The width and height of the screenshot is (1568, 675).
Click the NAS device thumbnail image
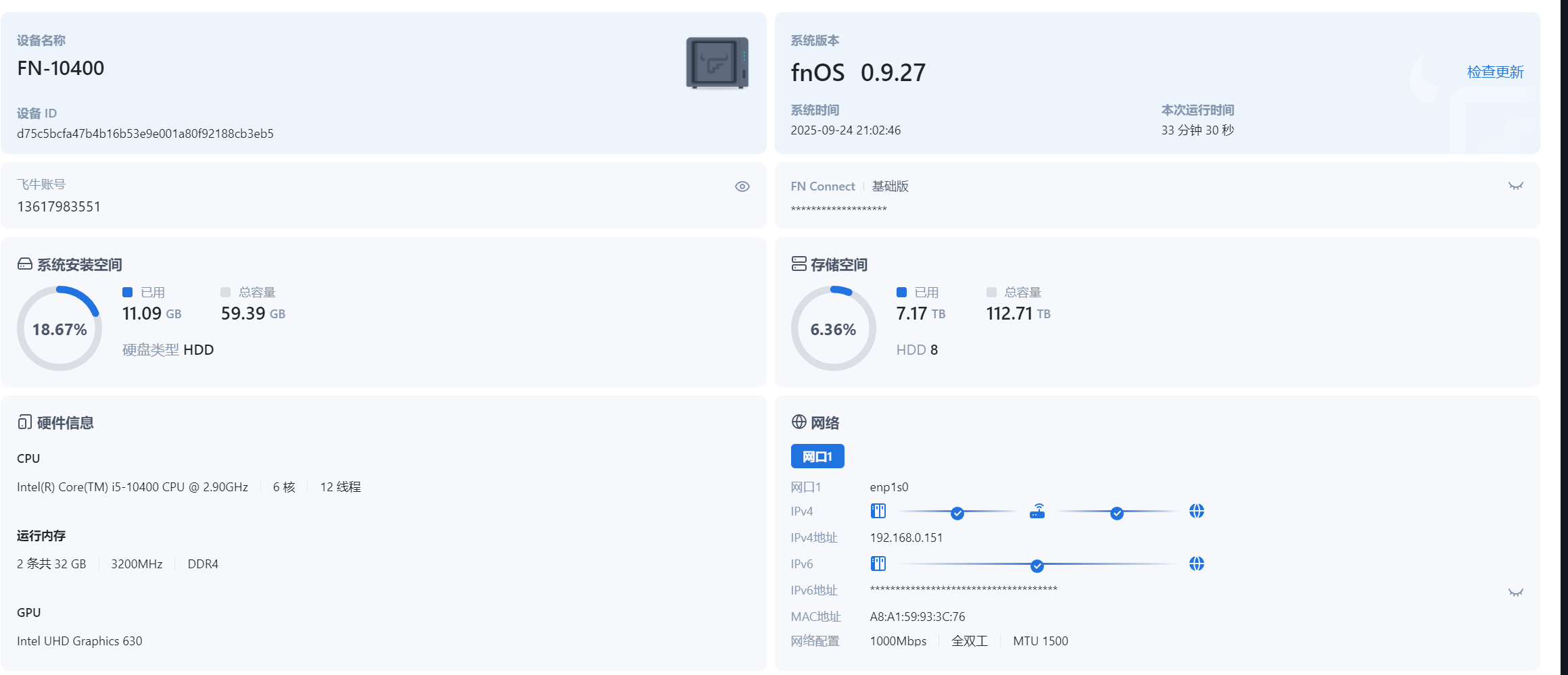point(717,63)
